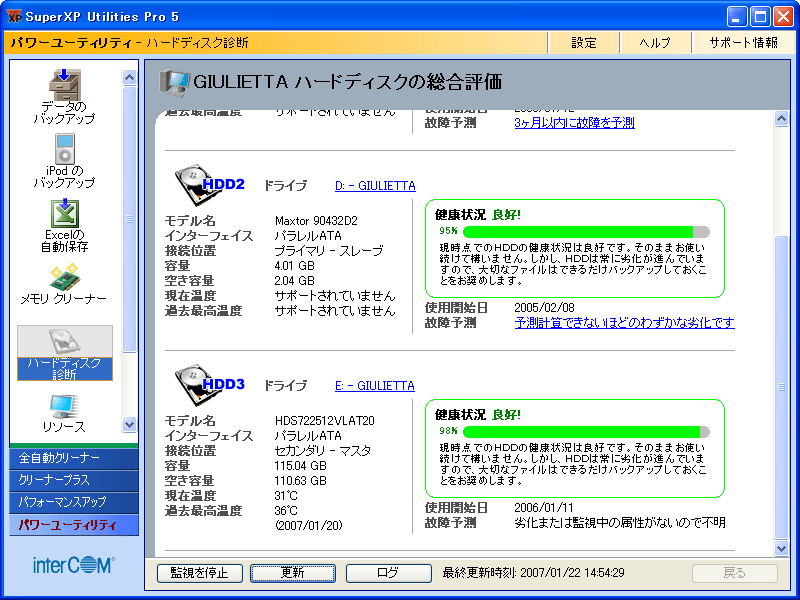Click the 最終更新時刻 timestamp text
800x600 pixels.
click(x=533, y=573)
